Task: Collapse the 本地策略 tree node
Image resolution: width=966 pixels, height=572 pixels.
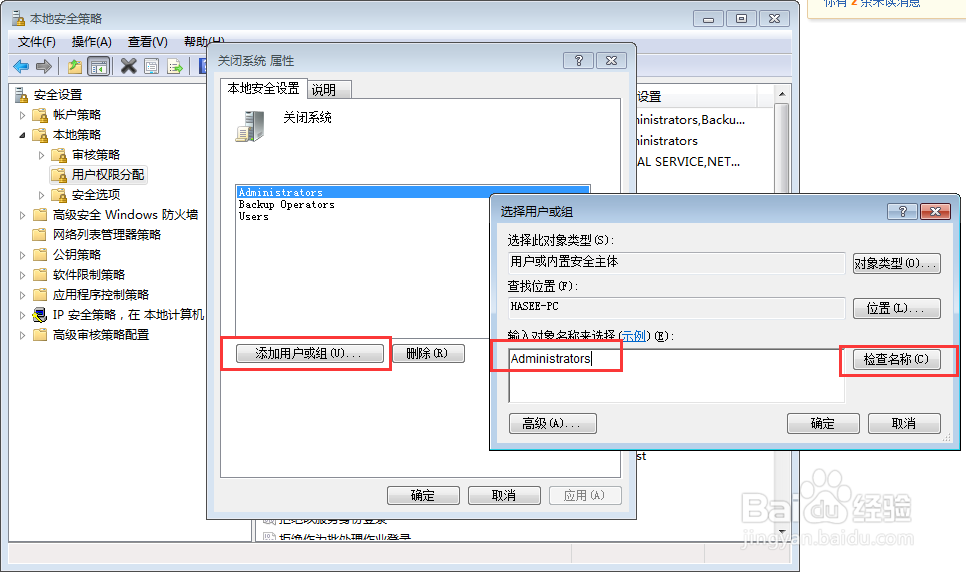Action: (23, 135)
